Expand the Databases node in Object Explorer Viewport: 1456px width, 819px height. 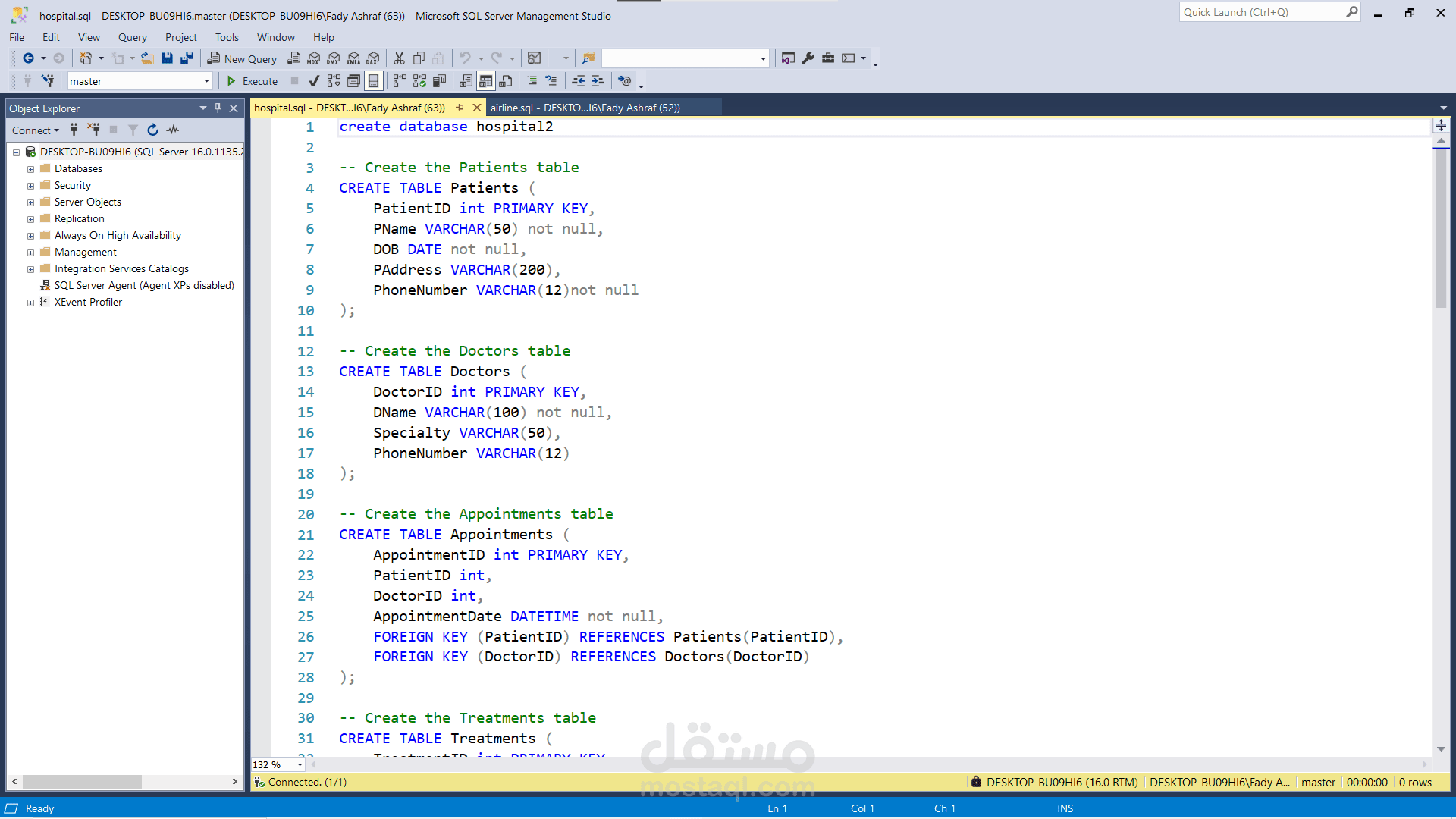[x=30, y=168]
